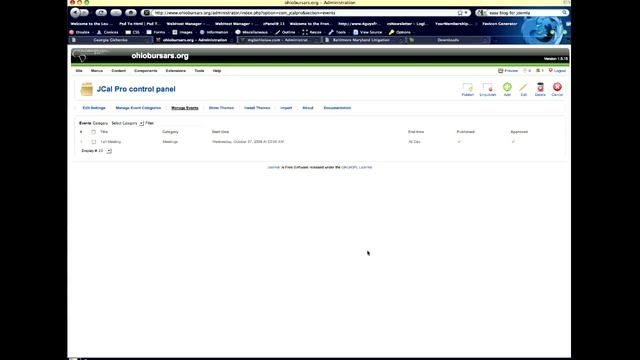Tick the Fall Meeting row checkbox

(93, 142)
